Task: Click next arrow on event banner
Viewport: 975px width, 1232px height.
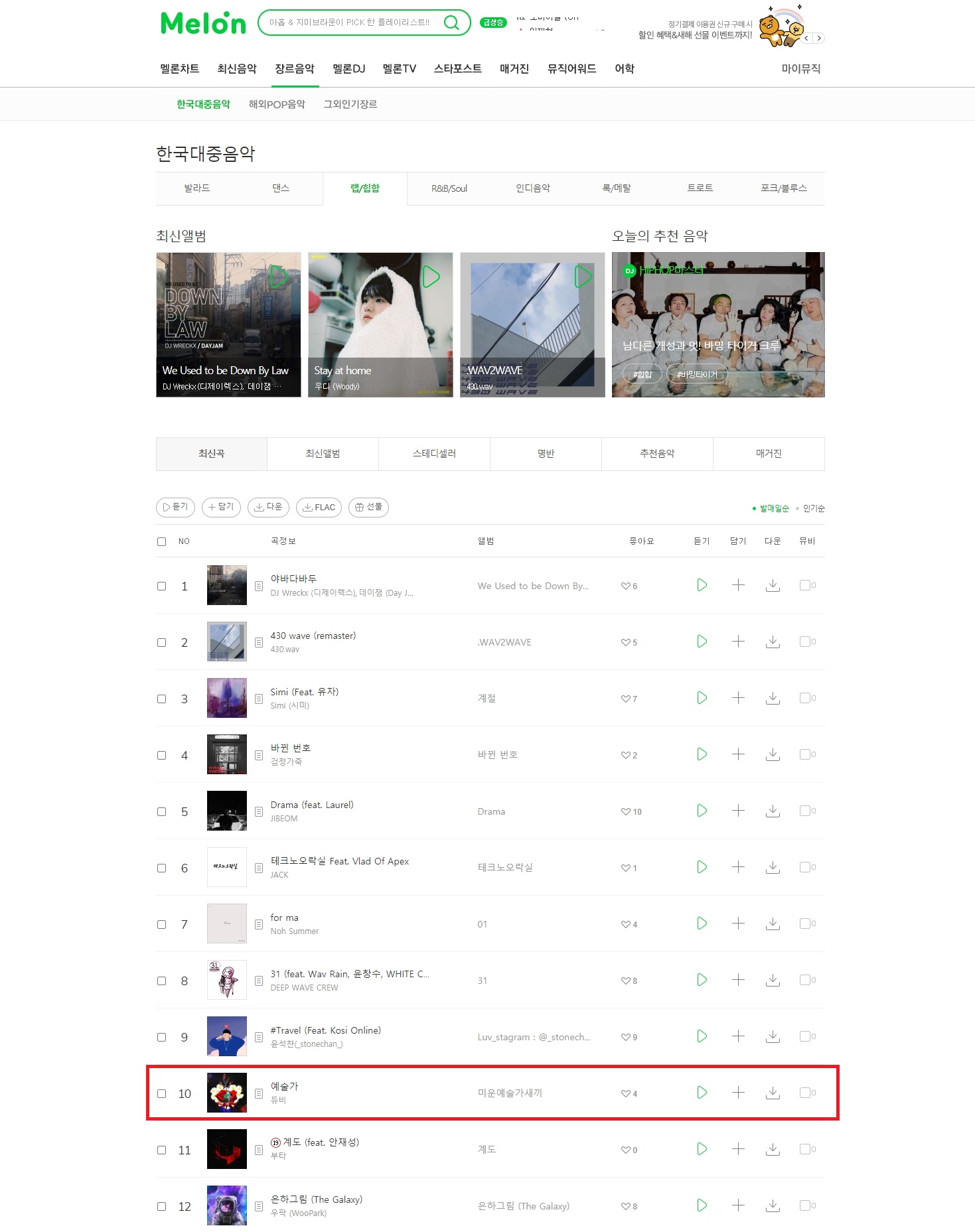Action: pos(819,38)
